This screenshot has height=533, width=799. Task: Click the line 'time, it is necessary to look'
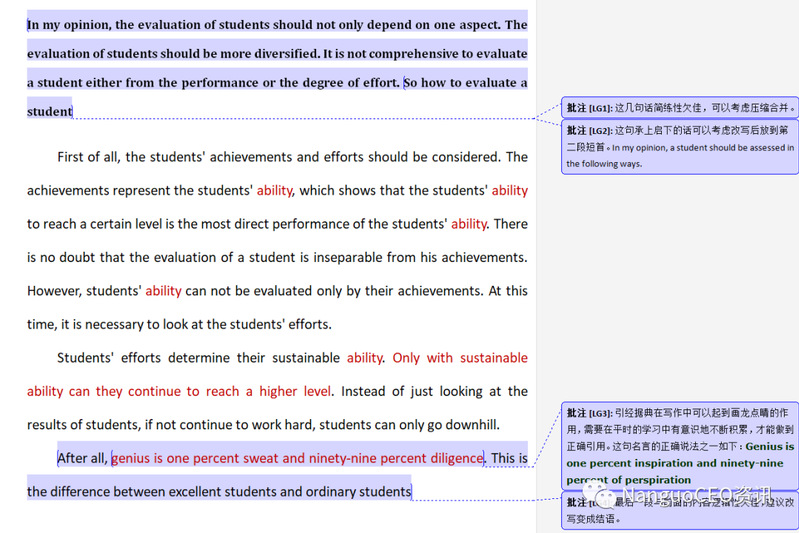tap(179, 324)
